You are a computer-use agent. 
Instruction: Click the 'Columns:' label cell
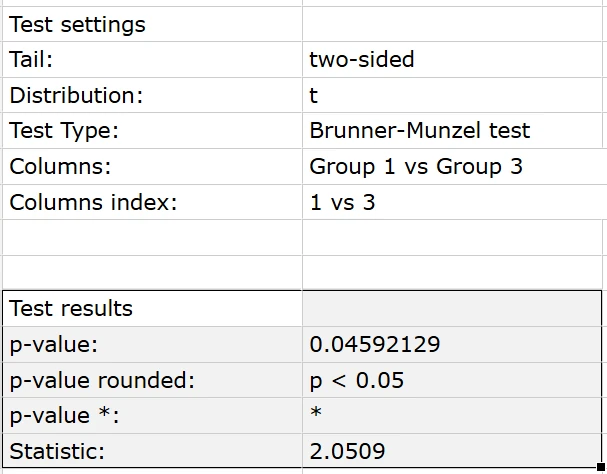[x=152, y=166]
